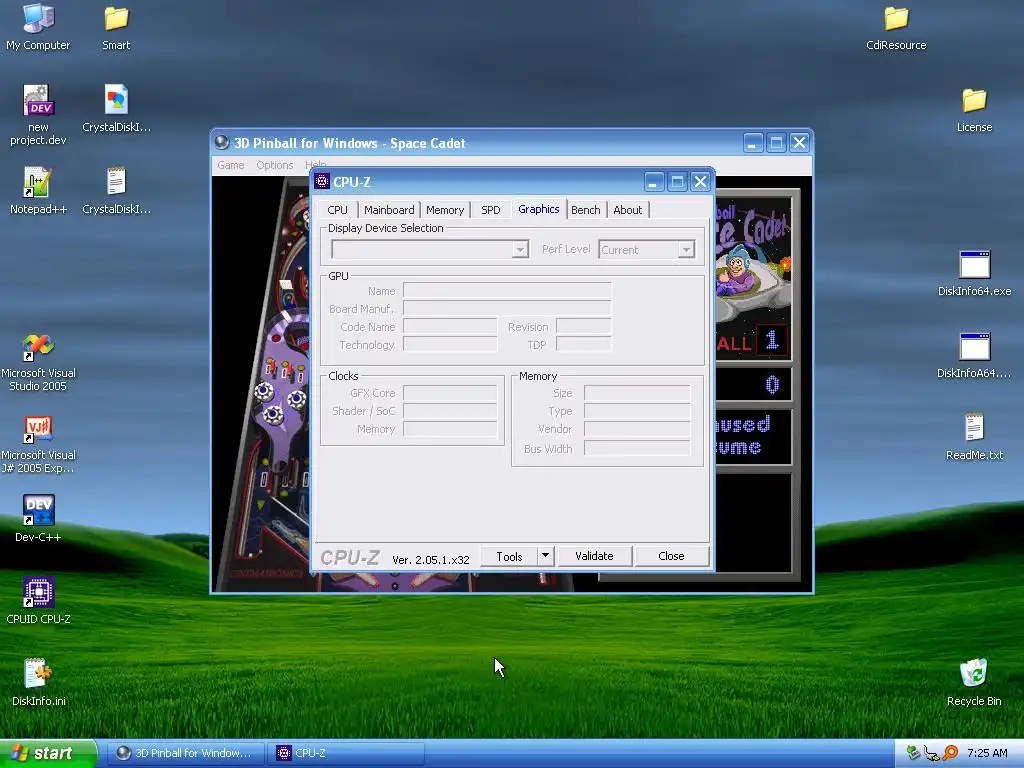The height and width of the screenshot is (768, 1024).
Task: Open the Game menu in 3D Pinball
Action: (231, 165)
